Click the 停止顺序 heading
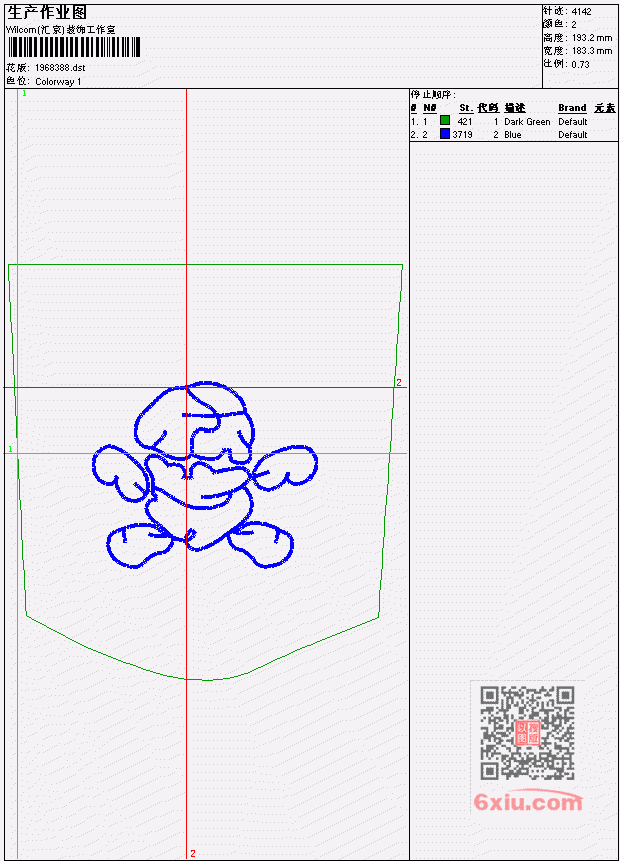 (433, 94)
